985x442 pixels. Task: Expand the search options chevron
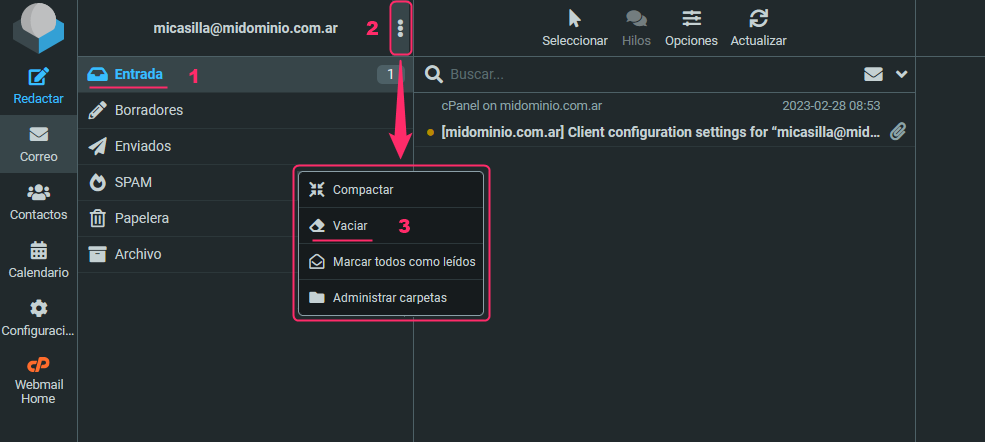pos(901,75)
